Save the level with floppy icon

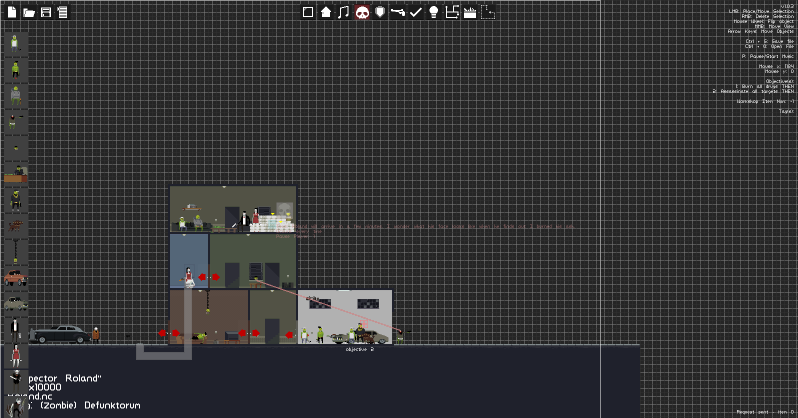coord(46,12)
